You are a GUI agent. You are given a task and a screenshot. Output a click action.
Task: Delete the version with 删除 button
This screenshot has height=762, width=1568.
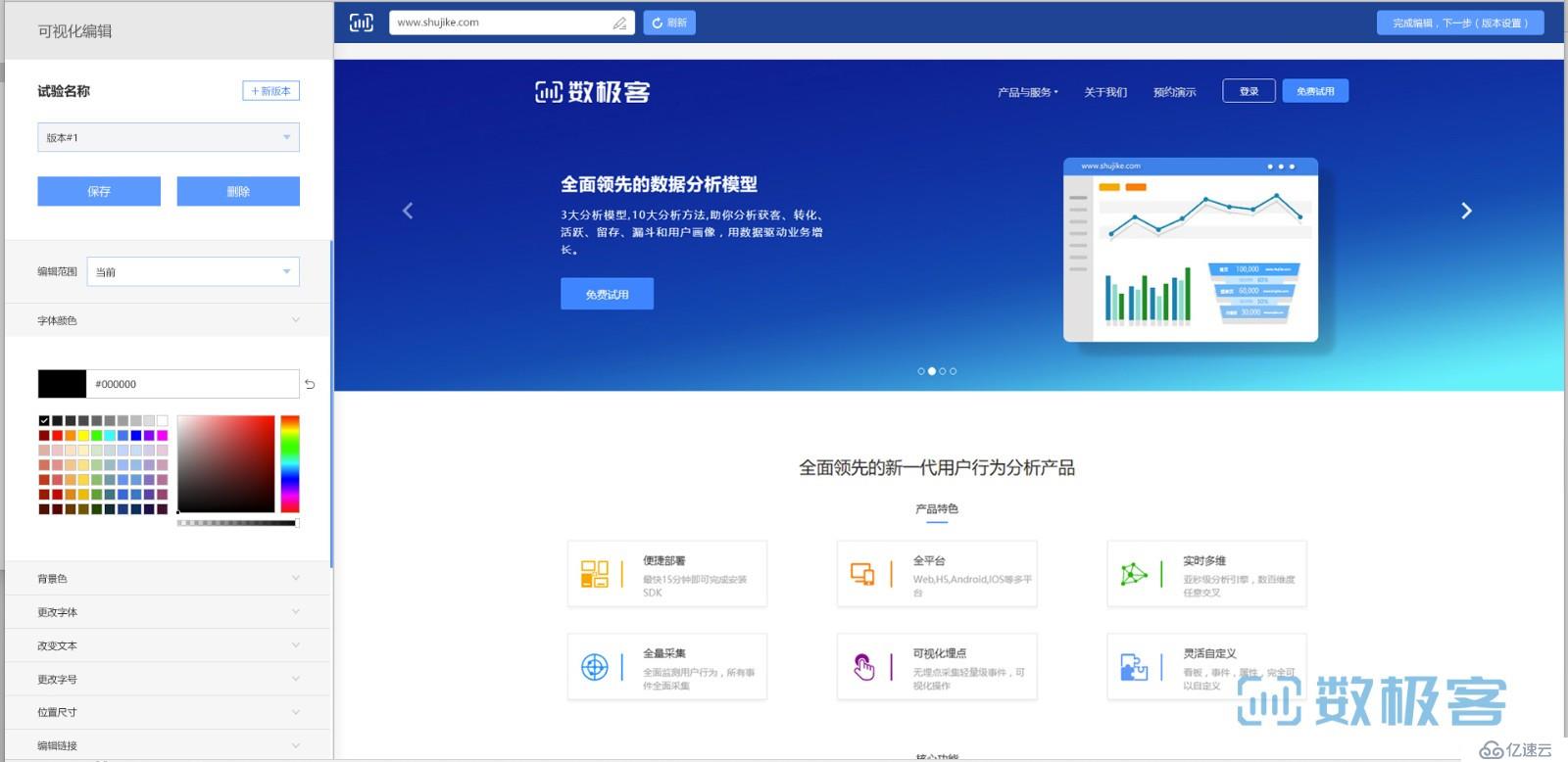click(238, 191)
